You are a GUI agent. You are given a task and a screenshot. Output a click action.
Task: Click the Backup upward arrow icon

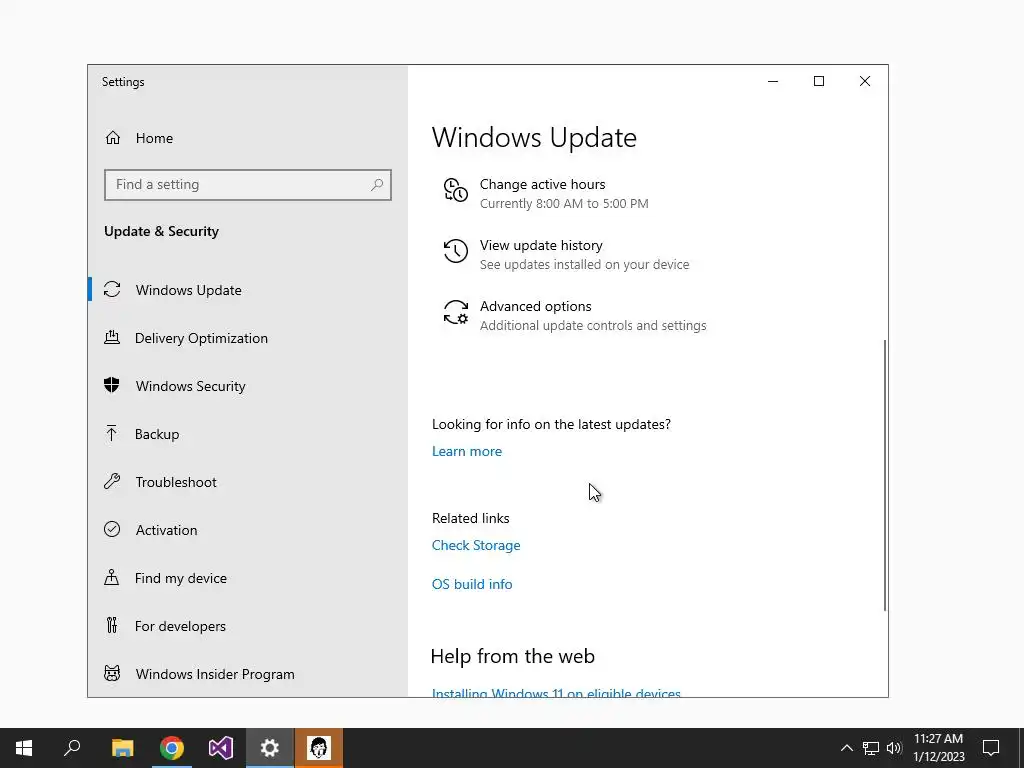[112, 434]
